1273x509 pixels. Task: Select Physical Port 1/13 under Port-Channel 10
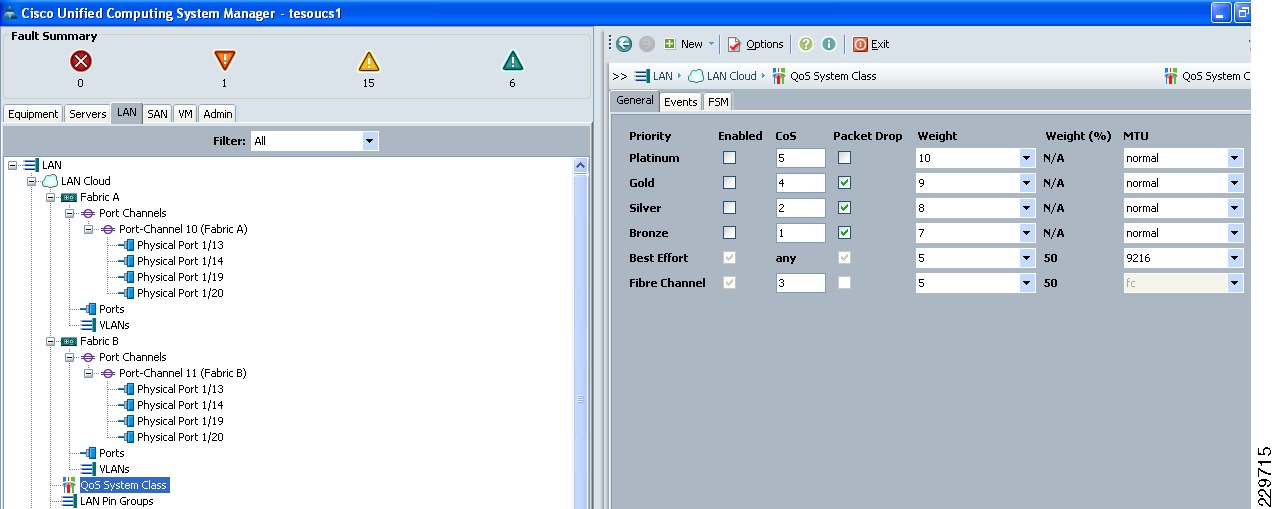pos(180,245)
